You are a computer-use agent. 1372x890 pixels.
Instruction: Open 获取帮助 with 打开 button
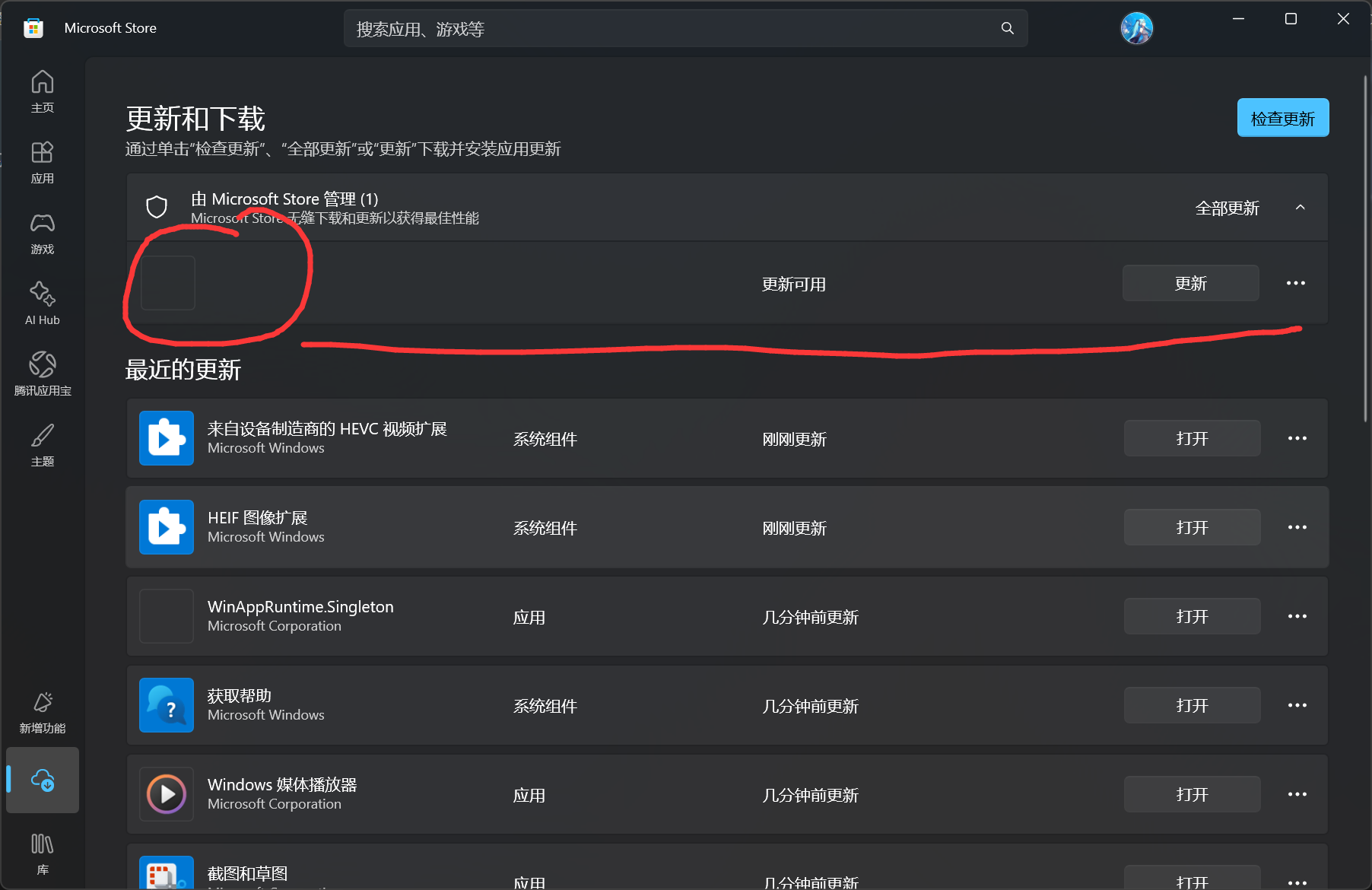(1193, 705)
